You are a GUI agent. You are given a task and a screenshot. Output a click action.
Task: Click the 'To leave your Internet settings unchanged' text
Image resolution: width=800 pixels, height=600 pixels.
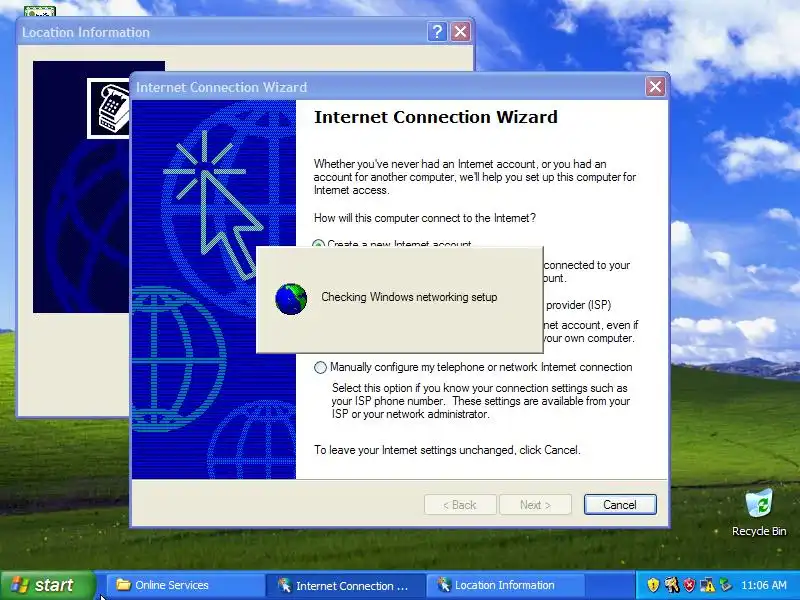(x=447, y=450)
